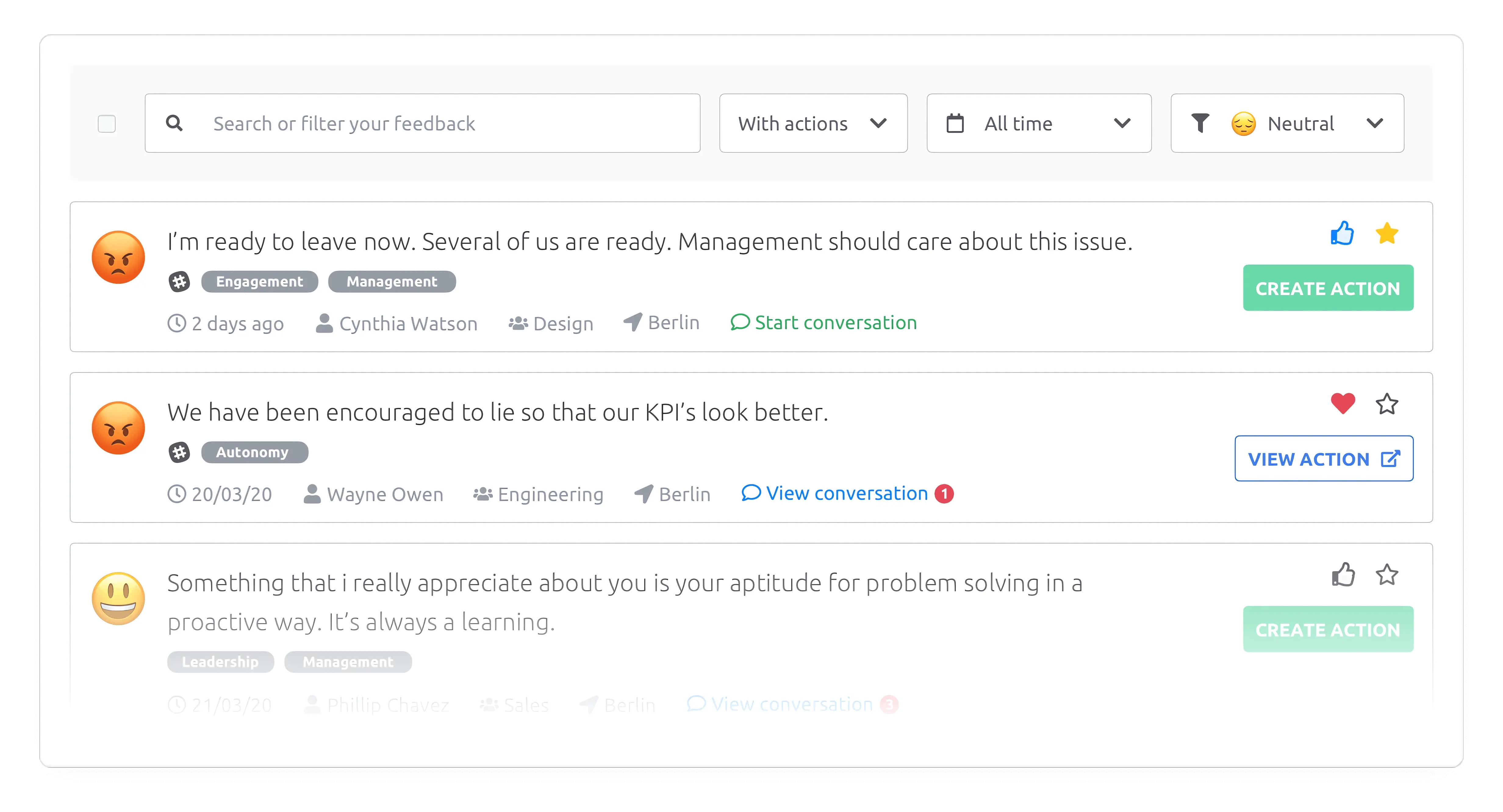The width and height of the screenshot is (1503, 812).
Task: Click the filter funnel icon
Action: pyautogui.click(x=1200, y=123)
